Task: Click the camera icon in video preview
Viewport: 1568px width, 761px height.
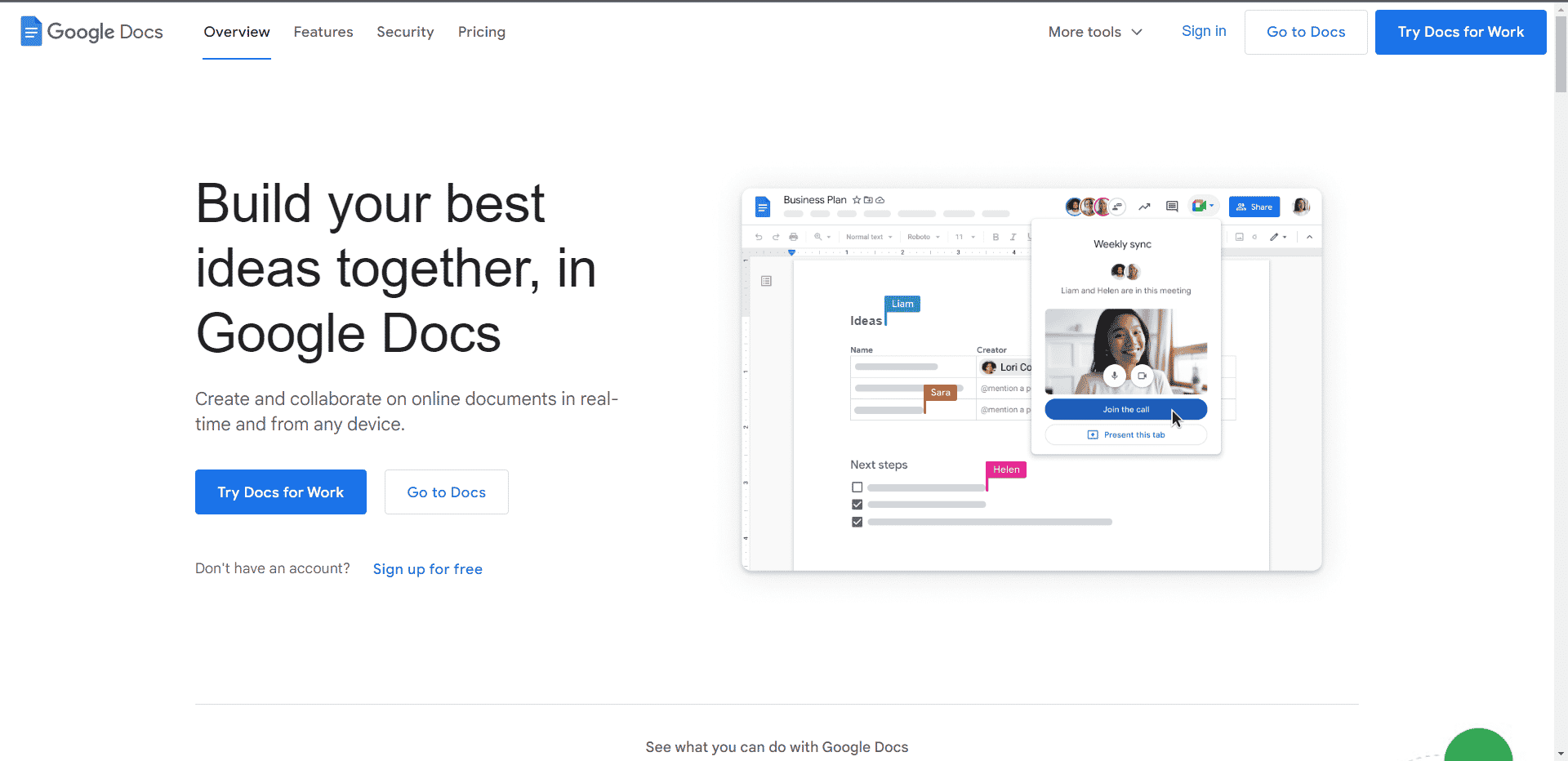Action: pos(1142,376)
